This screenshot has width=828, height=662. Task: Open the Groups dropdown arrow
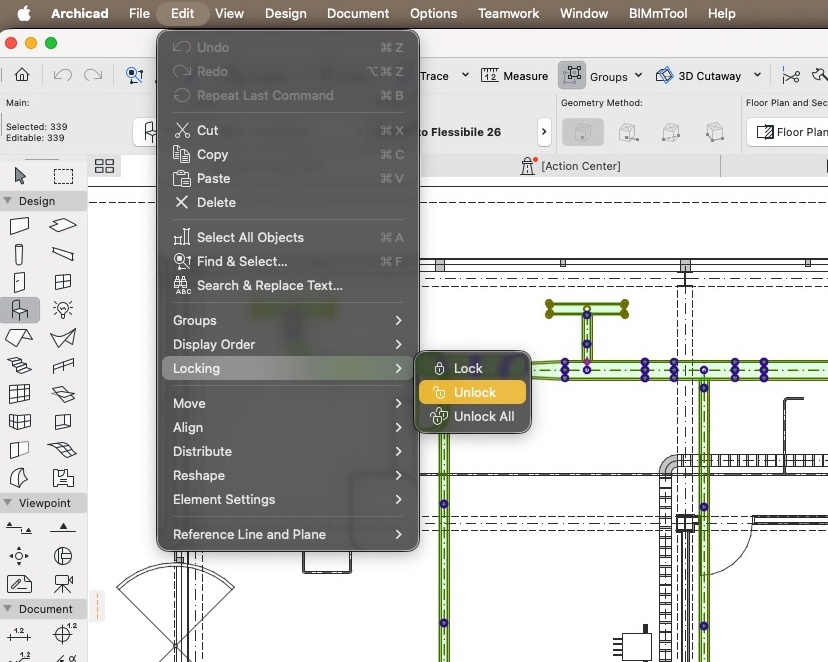point(638,75)
